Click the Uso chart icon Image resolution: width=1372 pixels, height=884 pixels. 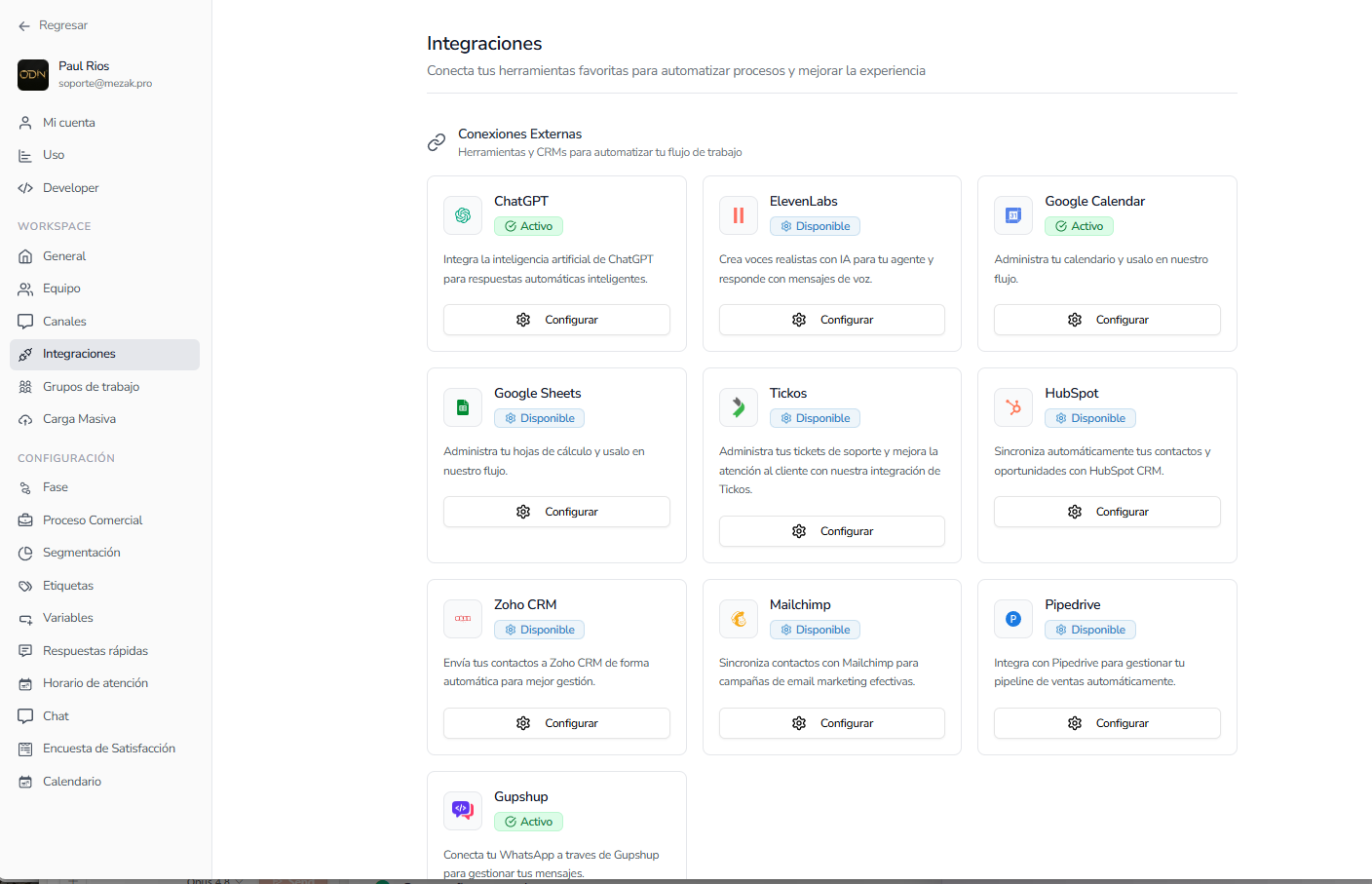pos(25,155)
